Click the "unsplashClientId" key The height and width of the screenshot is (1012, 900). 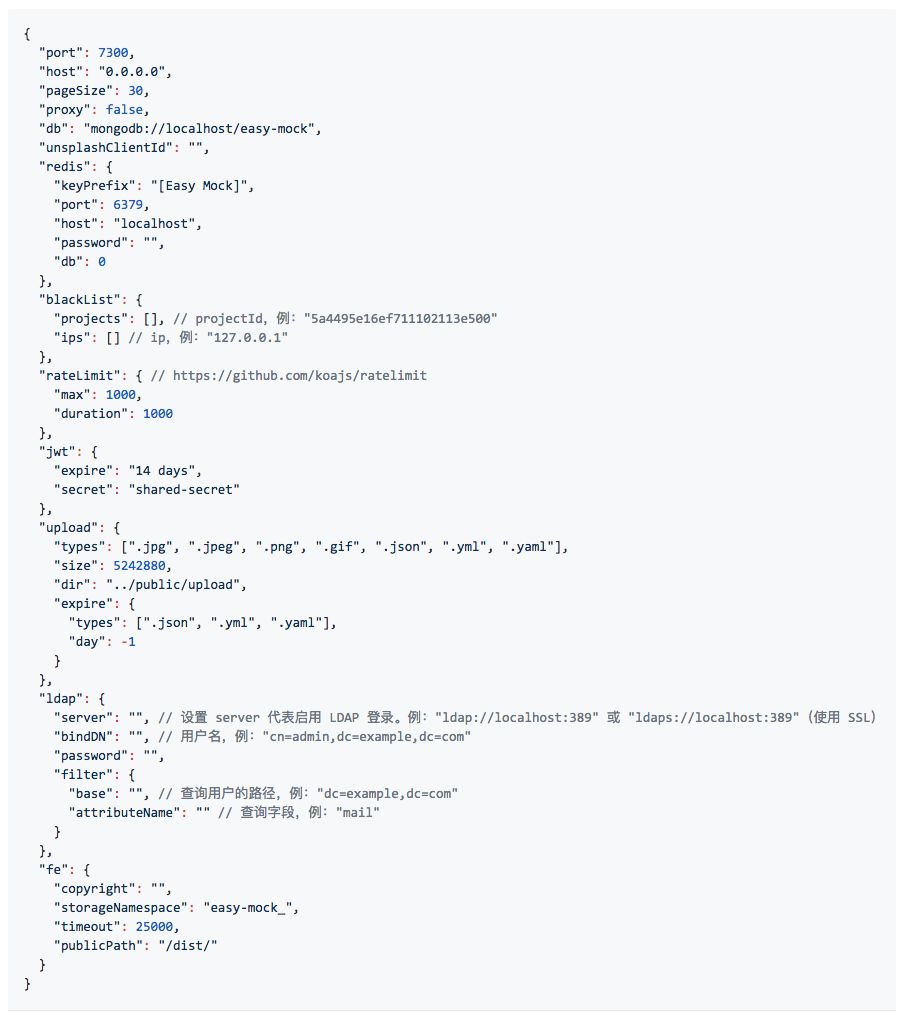(x=106, y=147)
